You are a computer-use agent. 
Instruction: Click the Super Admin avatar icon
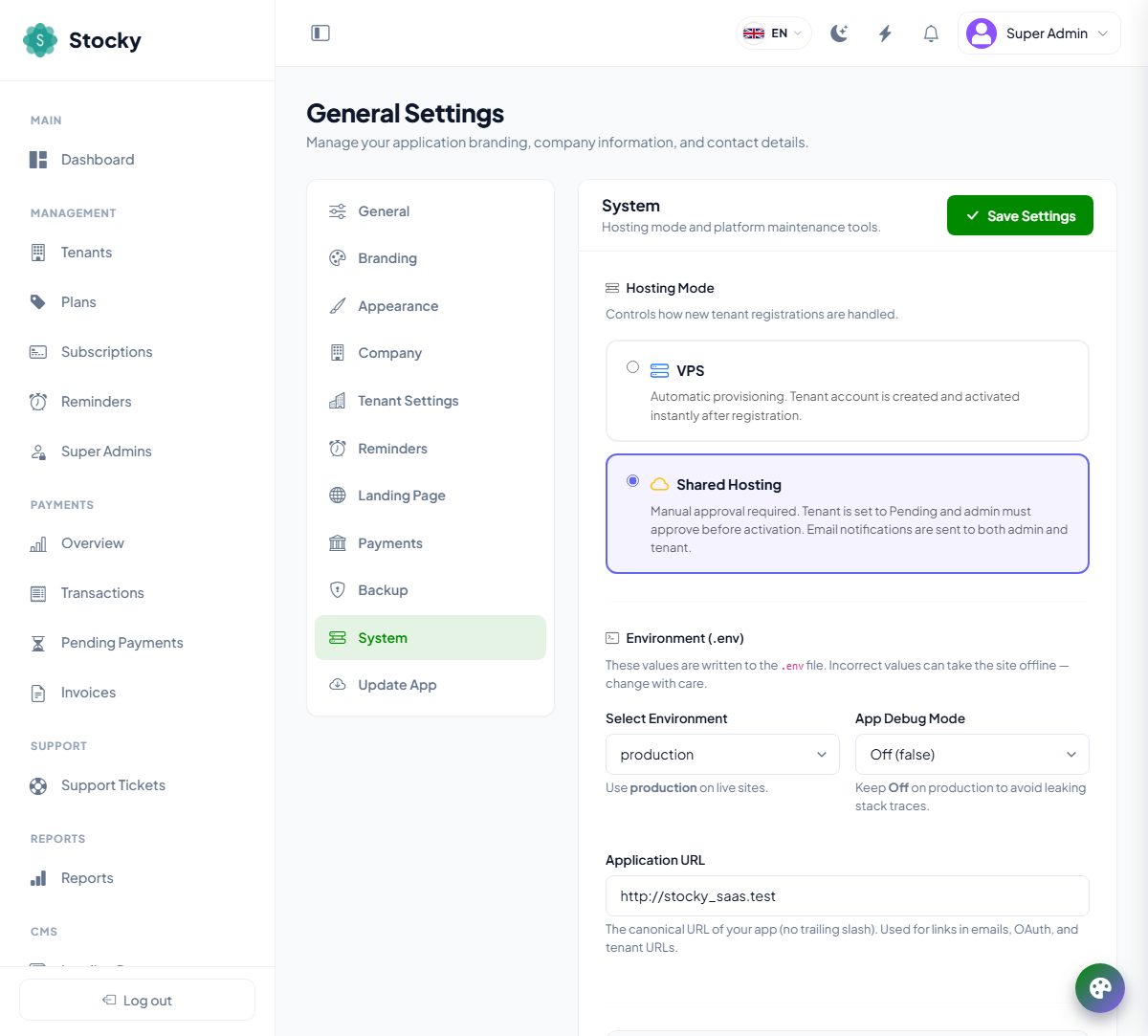[982, 33]
